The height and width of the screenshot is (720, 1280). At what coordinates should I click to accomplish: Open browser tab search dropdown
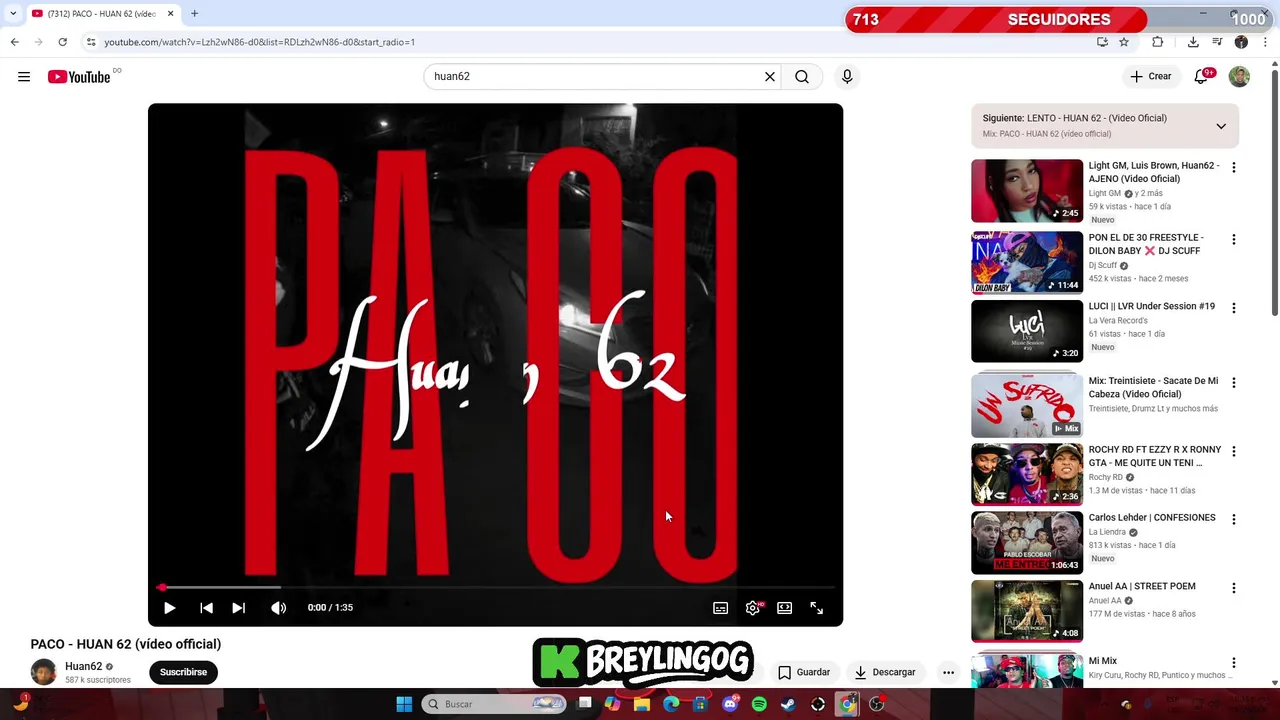pyautogui.click(x=13, y=14)
